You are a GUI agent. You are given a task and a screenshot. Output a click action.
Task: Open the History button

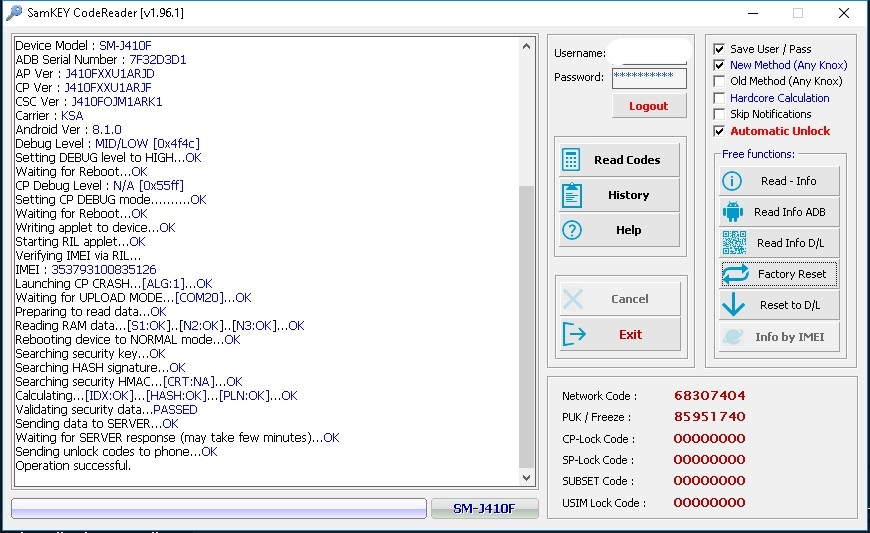click(x=619, y=195)
